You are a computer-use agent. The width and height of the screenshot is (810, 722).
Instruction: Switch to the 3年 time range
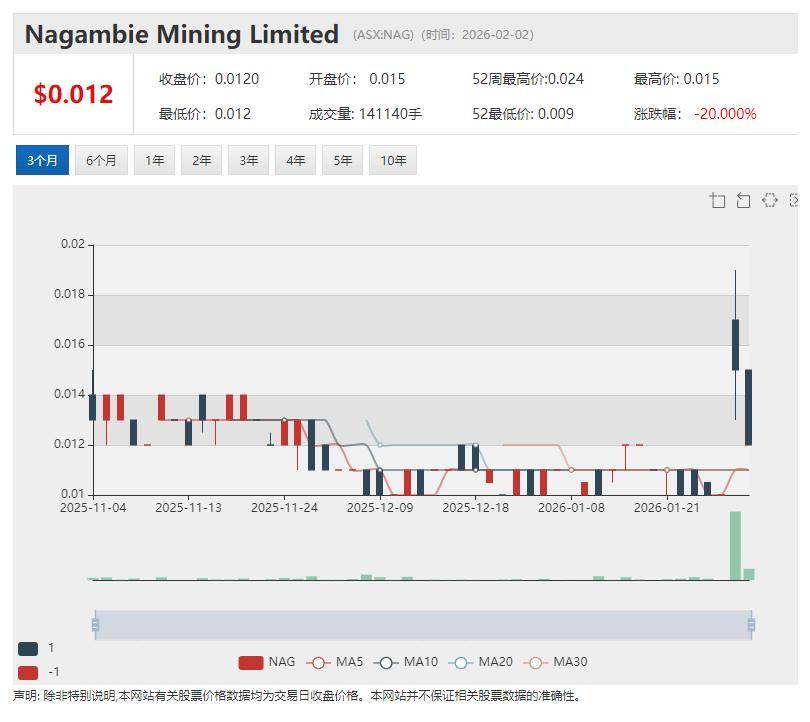248,160
